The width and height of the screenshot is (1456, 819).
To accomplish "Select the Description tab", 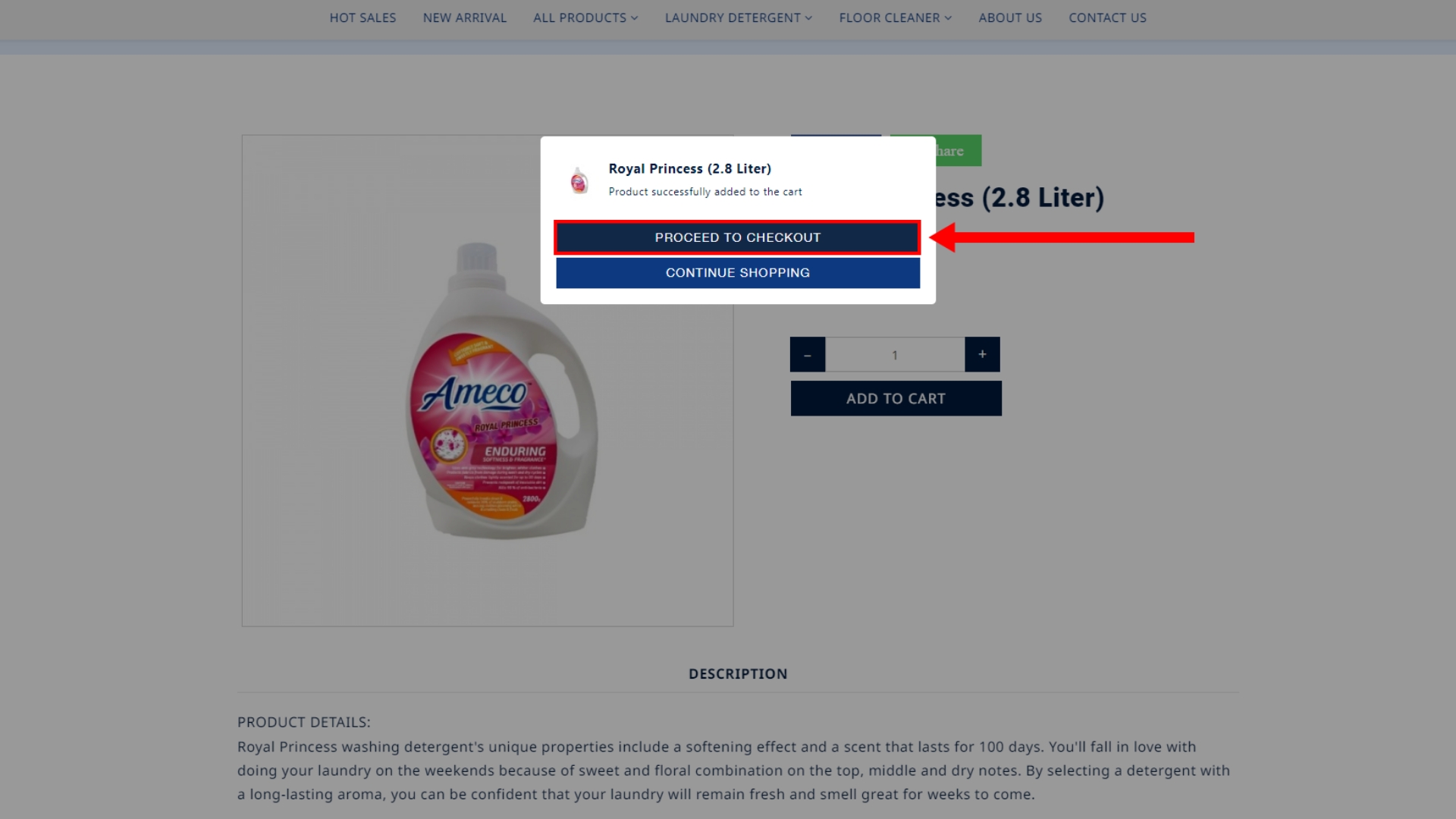I will point(738,673).
